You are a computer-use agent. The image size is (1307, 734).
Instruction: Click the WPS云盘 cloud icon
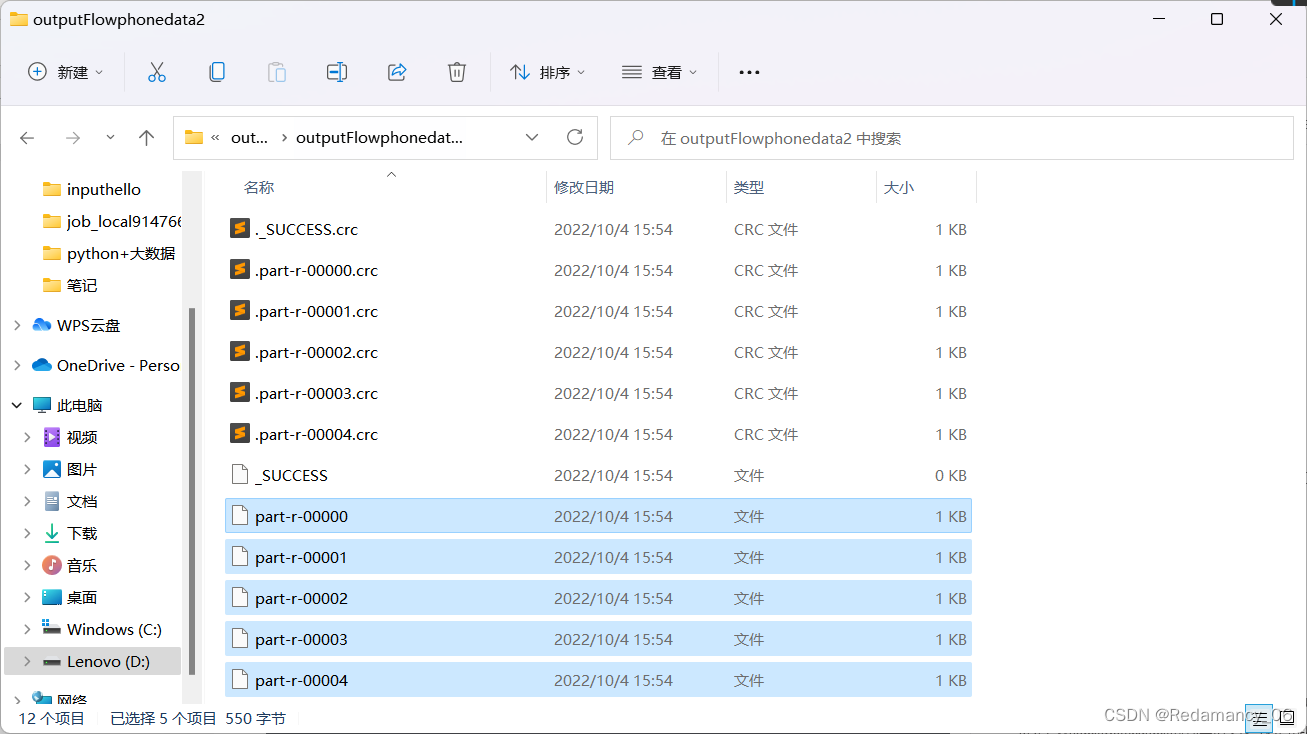(x=42, y=325)
